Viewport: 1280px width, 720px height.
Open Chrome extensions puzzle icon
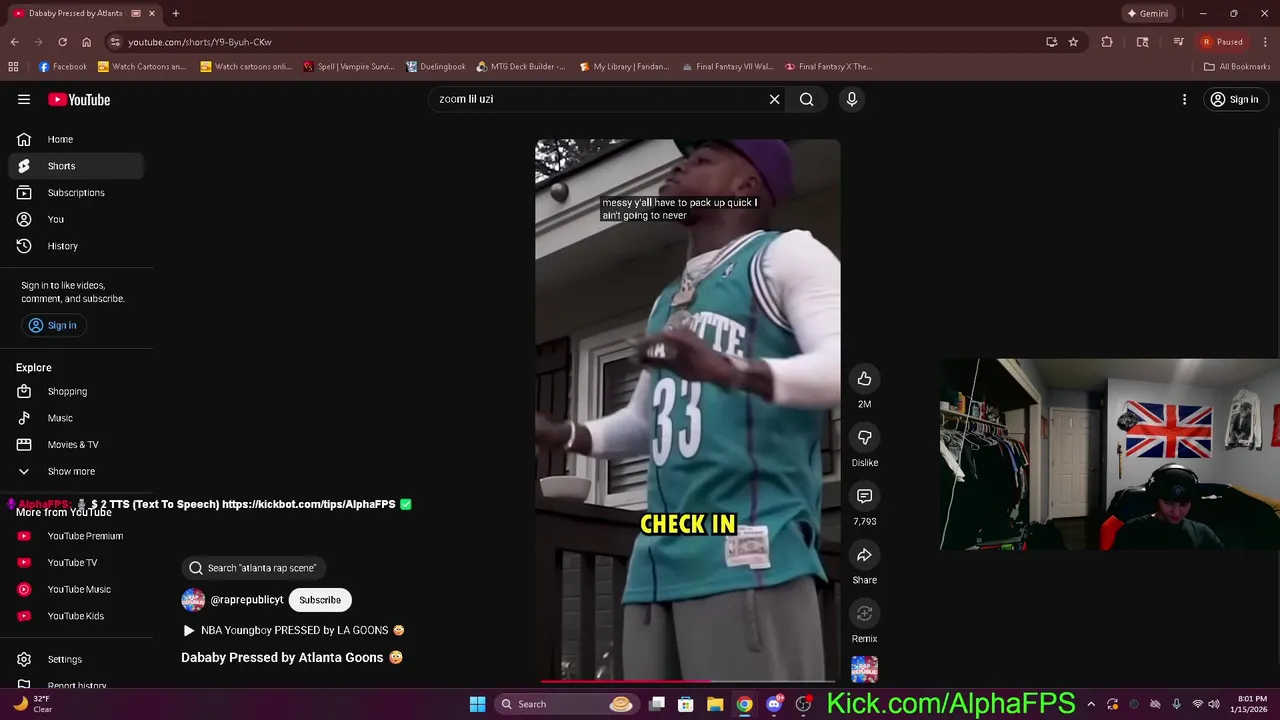point(1107,42)
